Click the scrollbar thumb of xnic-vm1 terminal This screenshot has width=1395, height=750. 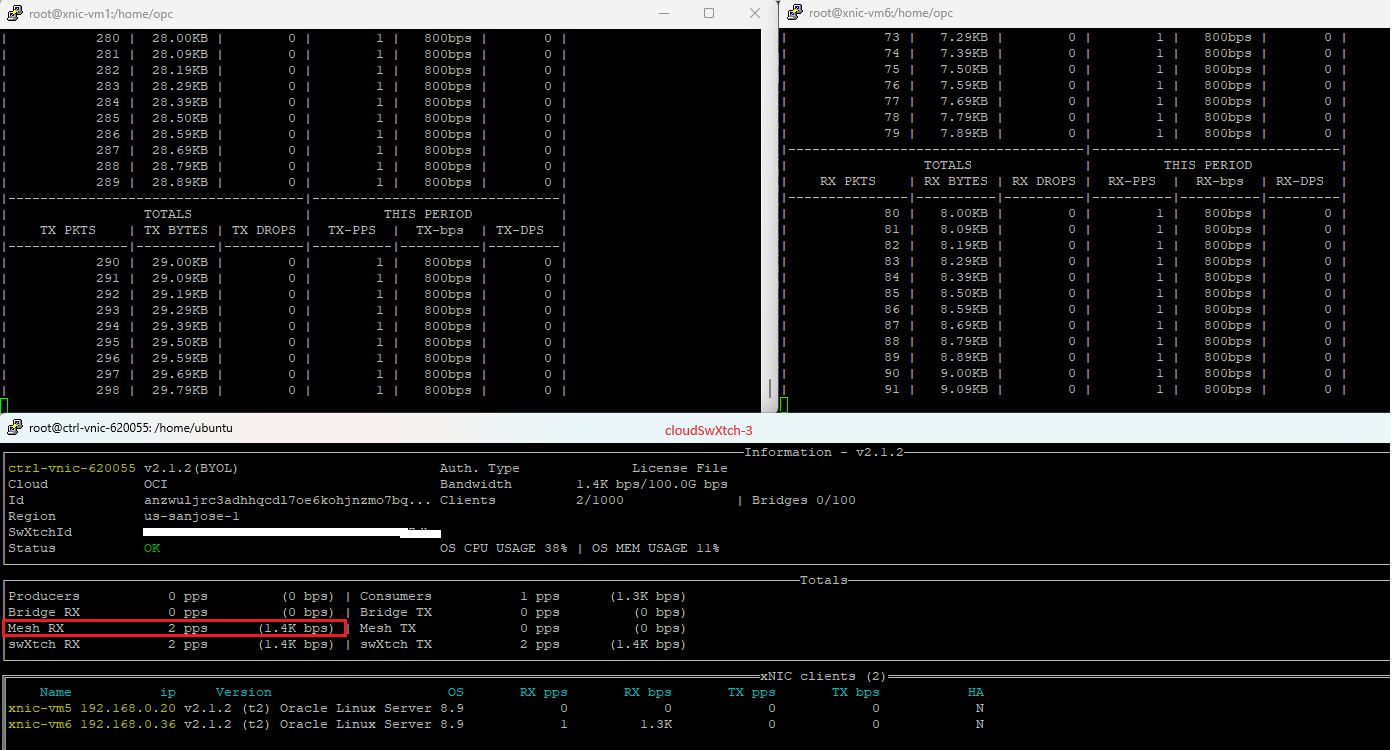pyautogui.click(x=769, y=388)
